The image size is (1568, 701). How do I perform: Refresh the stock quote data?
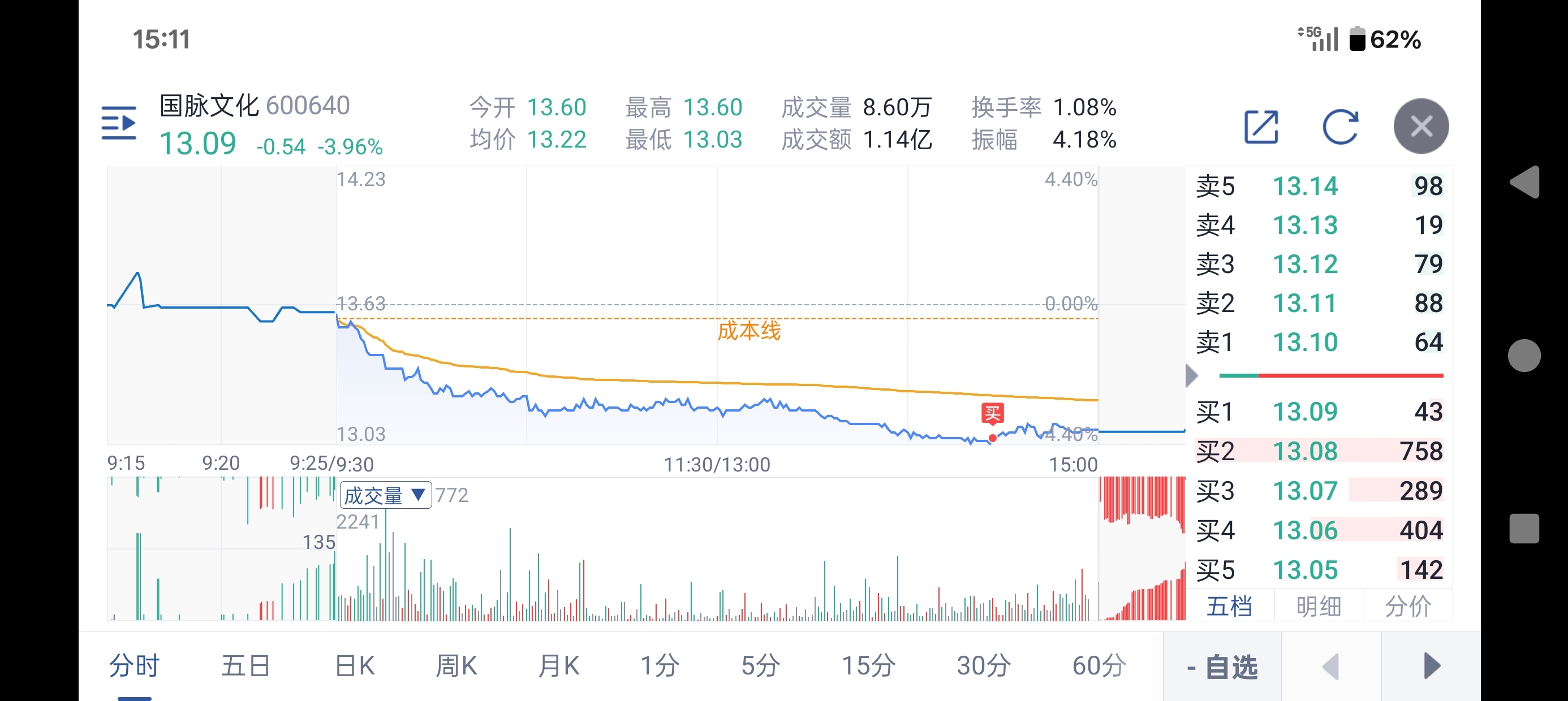[x=1341, y=127]
